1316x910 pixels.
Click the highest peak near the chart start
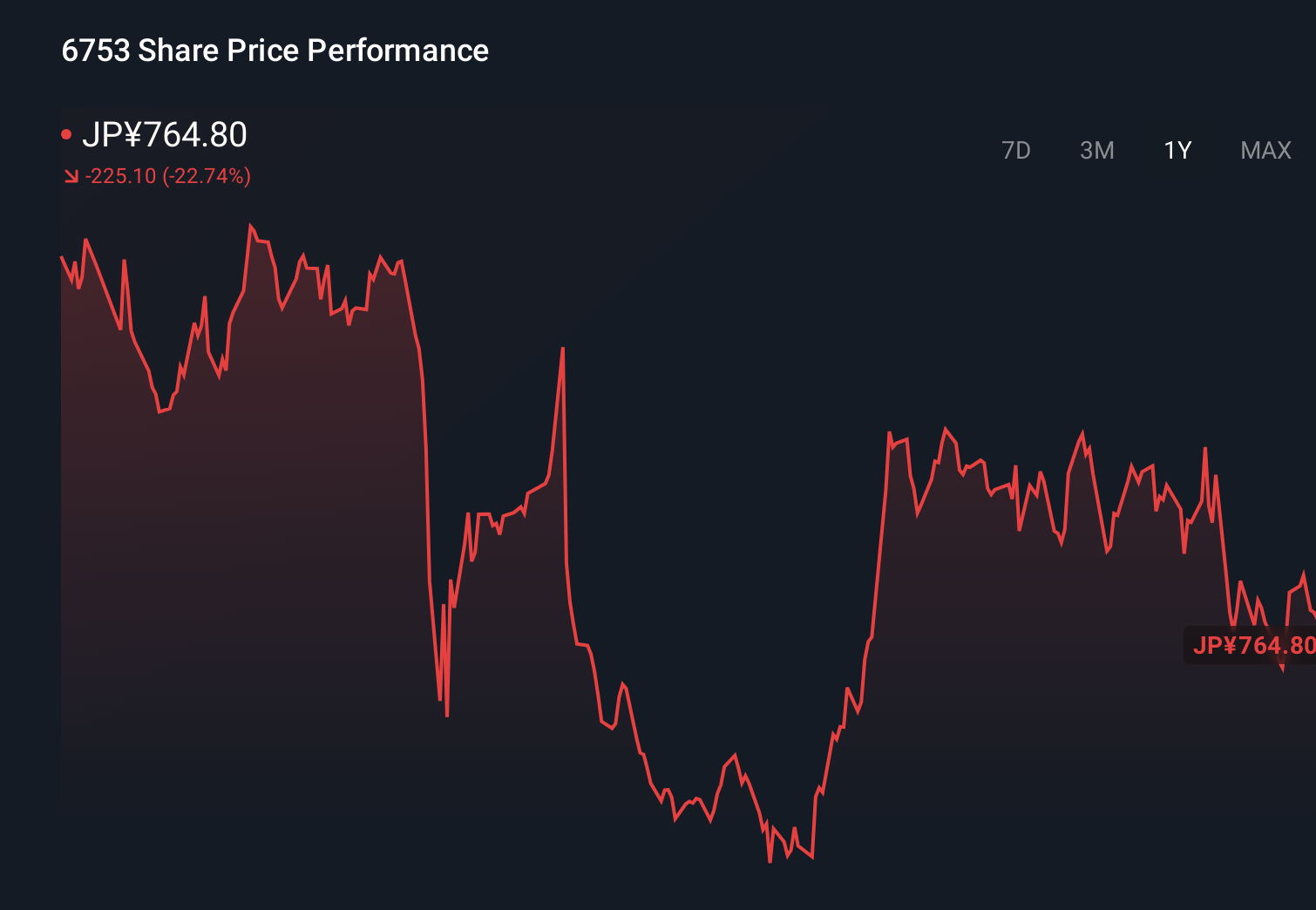point(252,224)
